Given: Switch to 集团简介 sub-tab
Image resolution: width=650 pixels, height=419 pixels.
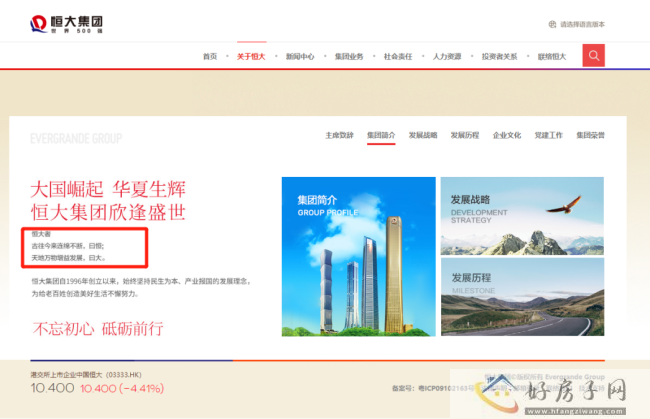Looking at the screenshot, I should coord(381,135).
